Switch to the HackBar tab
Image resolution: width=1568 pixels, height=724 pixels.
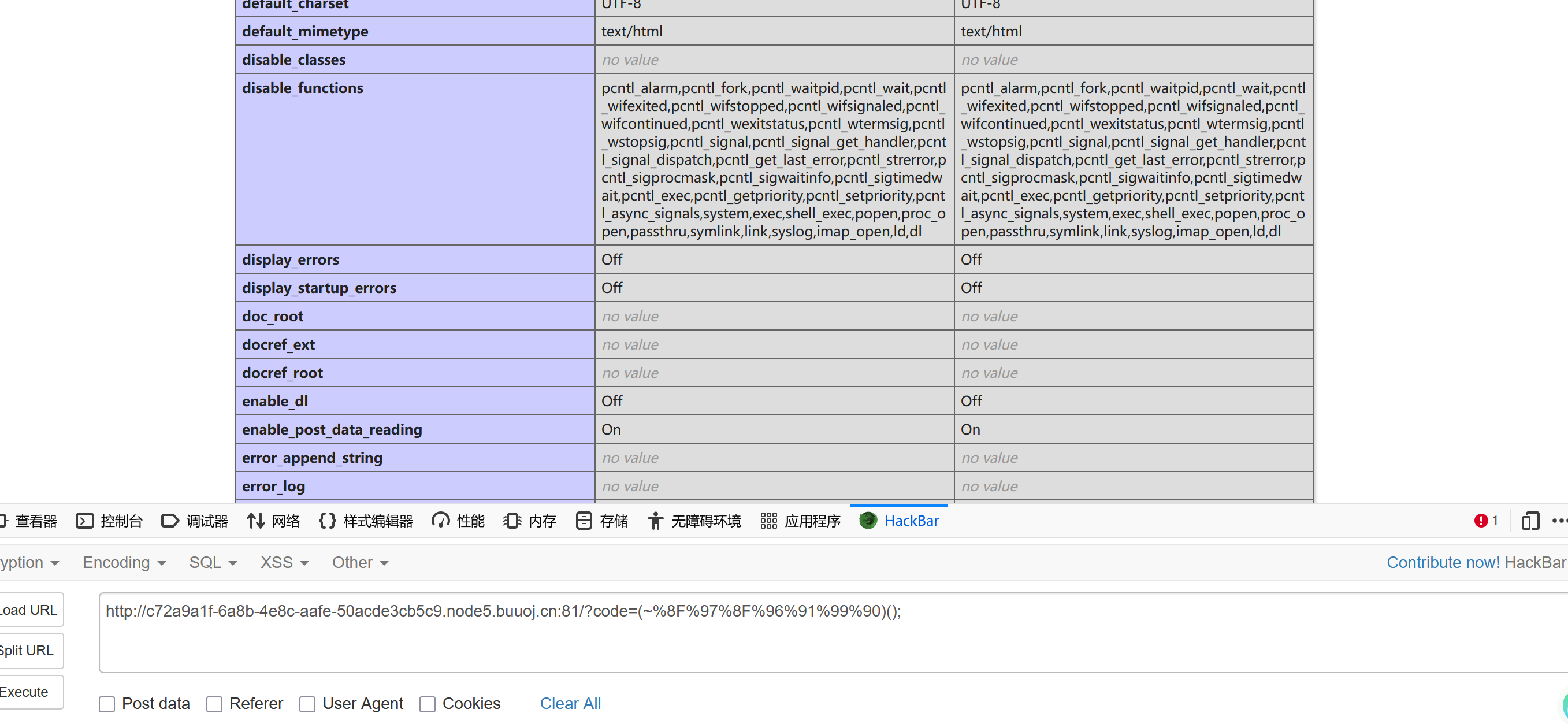pyautogui.click(x=899, y=521)
